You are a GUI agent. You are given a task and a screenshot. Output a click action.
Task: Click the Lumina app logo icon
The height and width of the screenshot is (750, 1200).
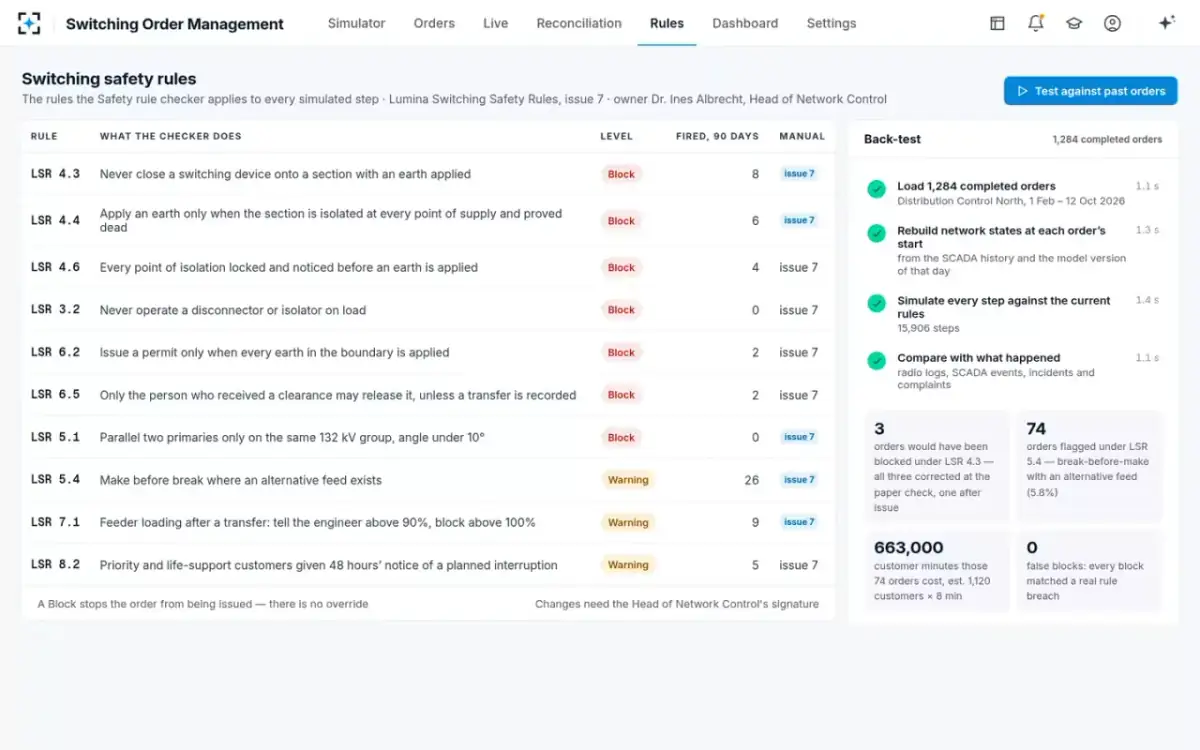pos(30,23)
